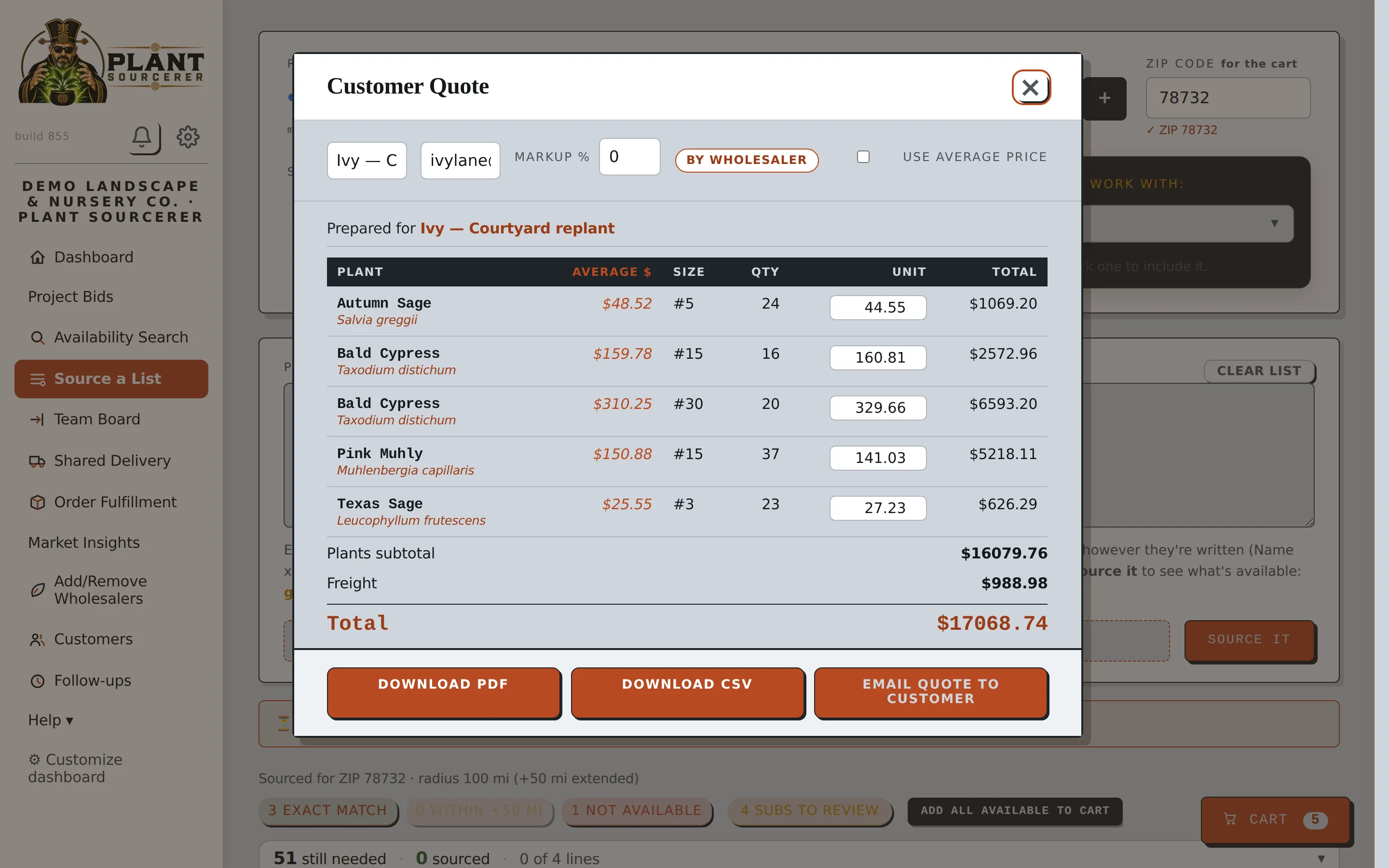Click the Clear List button

[1259, 371]
